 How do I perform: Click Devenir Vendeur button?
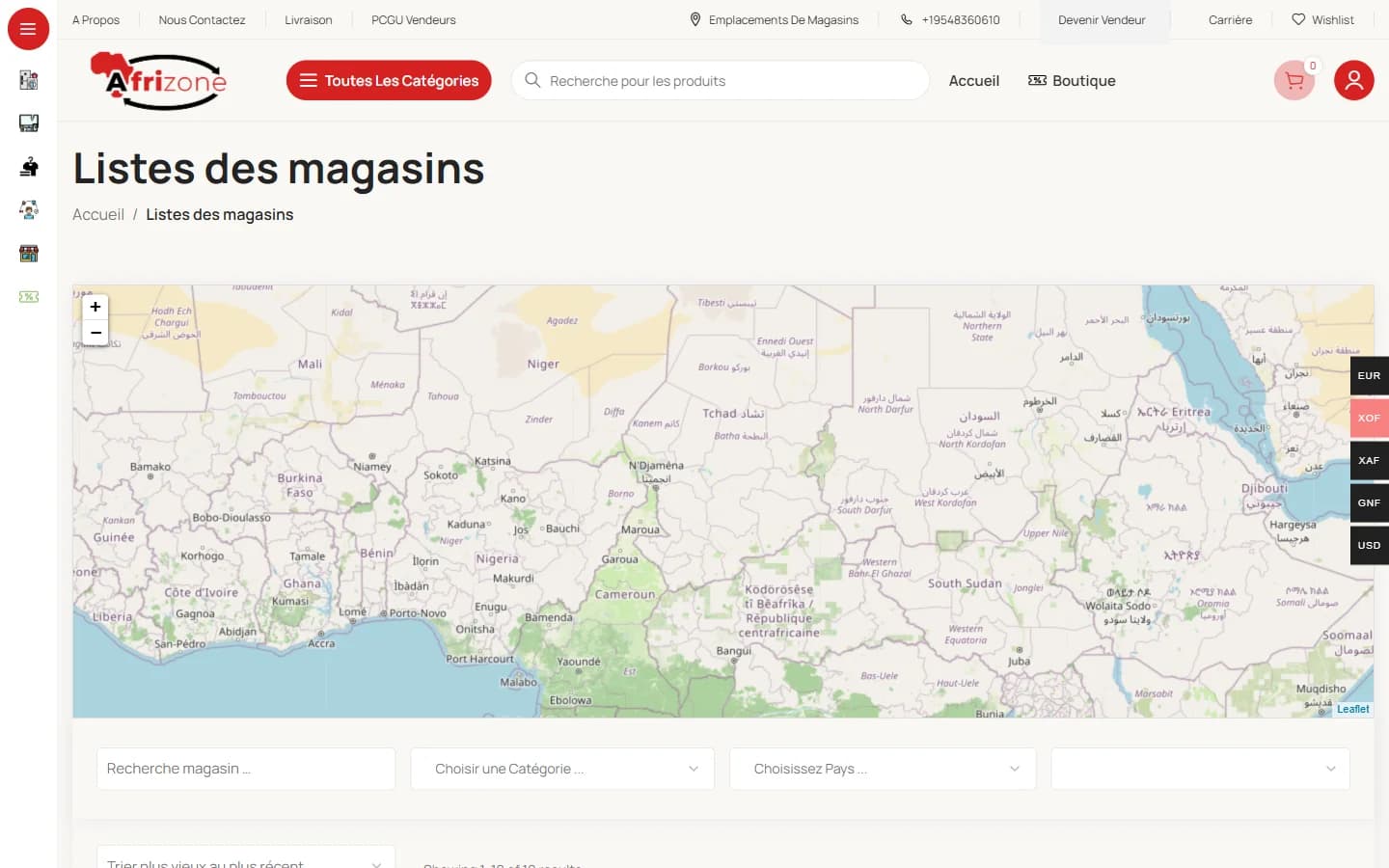(1102, 19)
